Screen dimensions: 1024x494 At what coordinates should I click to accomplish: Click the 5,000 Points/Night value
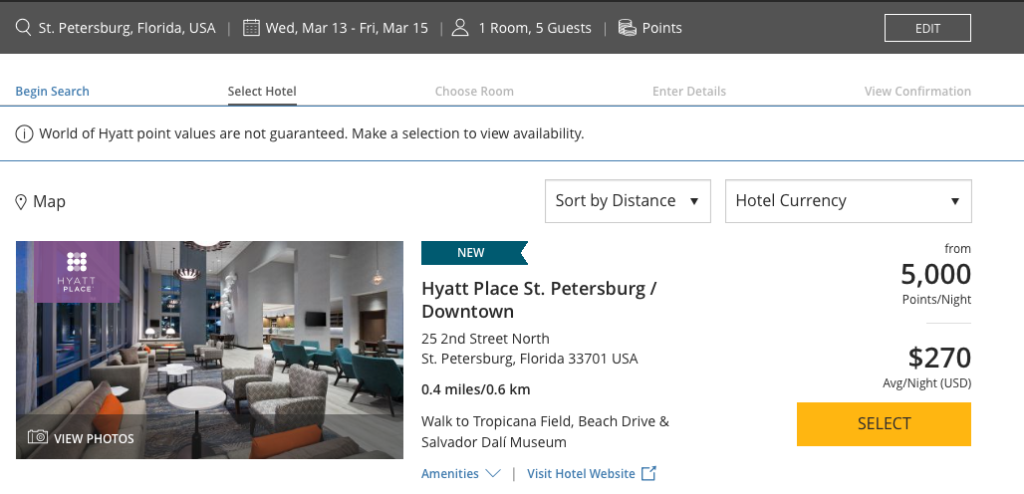tap(935, 274)
